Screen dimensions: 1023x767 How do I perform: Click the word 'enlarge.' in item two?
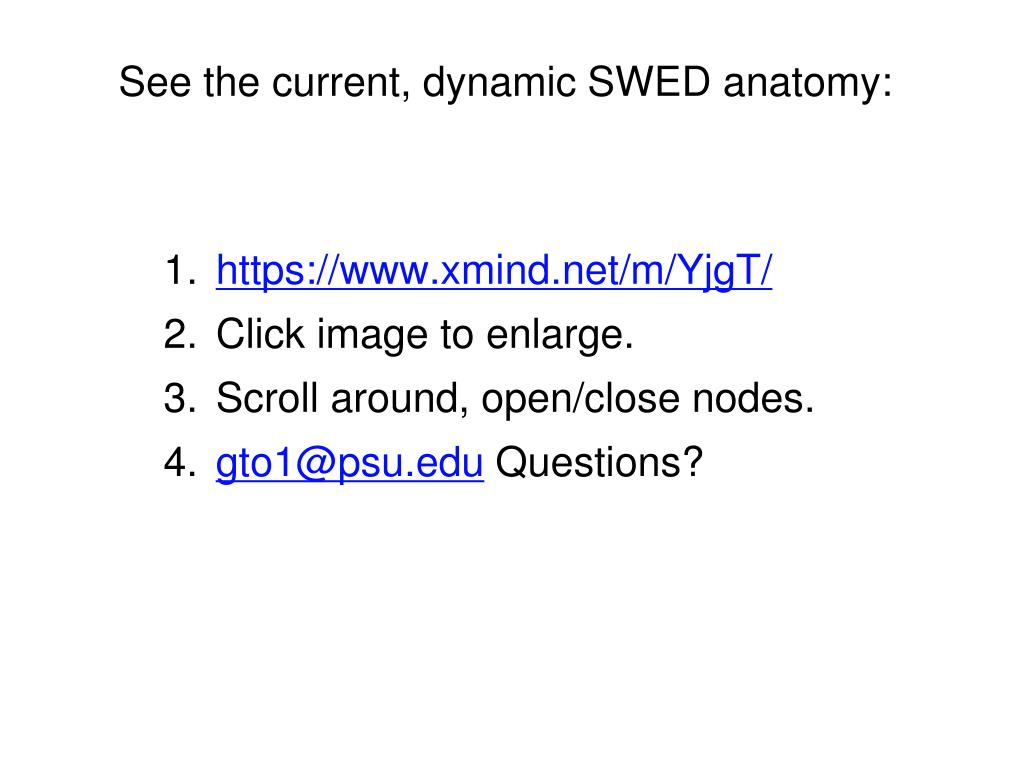click(x=560, y=335)
